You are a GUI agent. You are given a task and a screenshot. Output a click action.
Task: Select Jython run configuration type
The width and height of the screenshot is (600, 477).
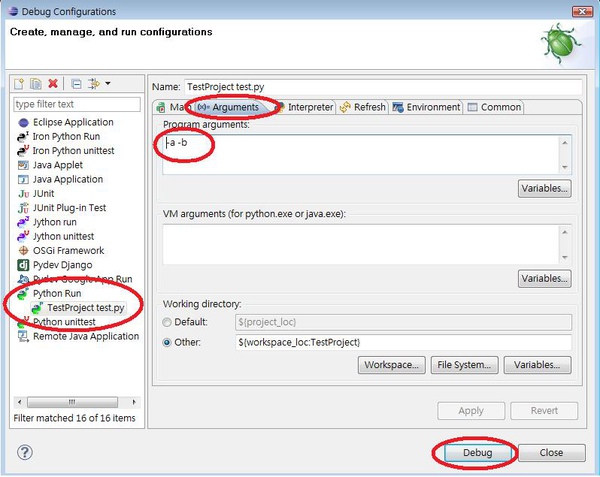click(x=55, y=222)
